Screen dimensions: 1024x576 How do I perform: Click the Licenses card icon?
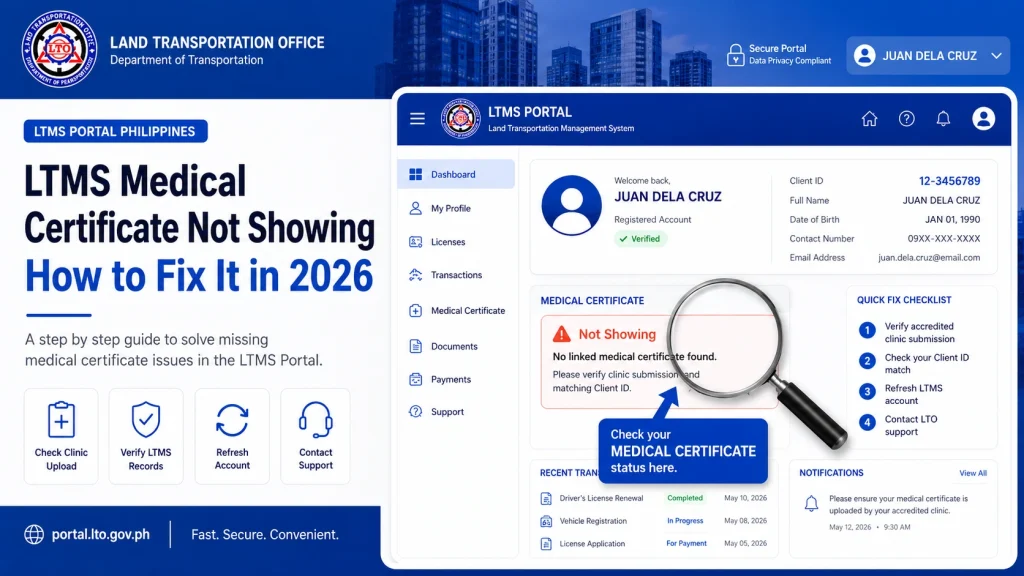point(415,242)
